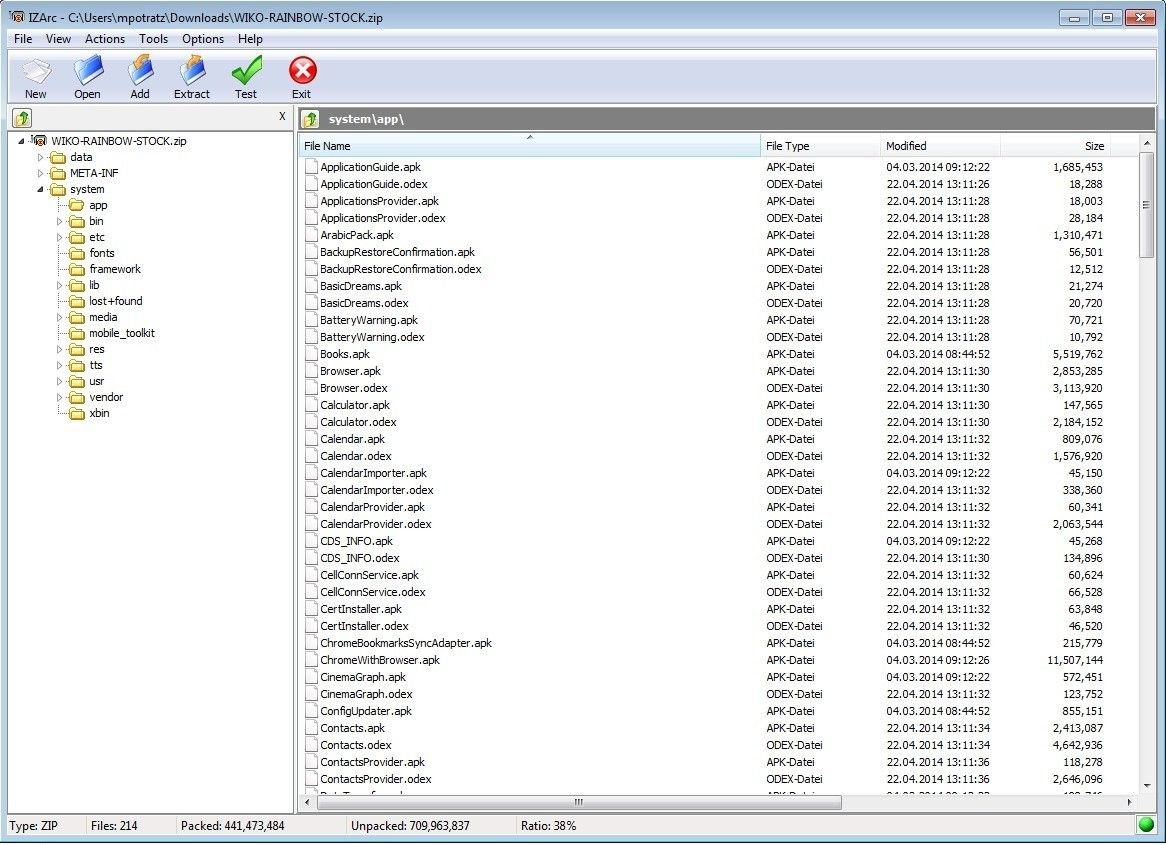The height and width of the screenshot is (845, 1166).
Task: Open the File menu
Action: [x=23, y=39]
